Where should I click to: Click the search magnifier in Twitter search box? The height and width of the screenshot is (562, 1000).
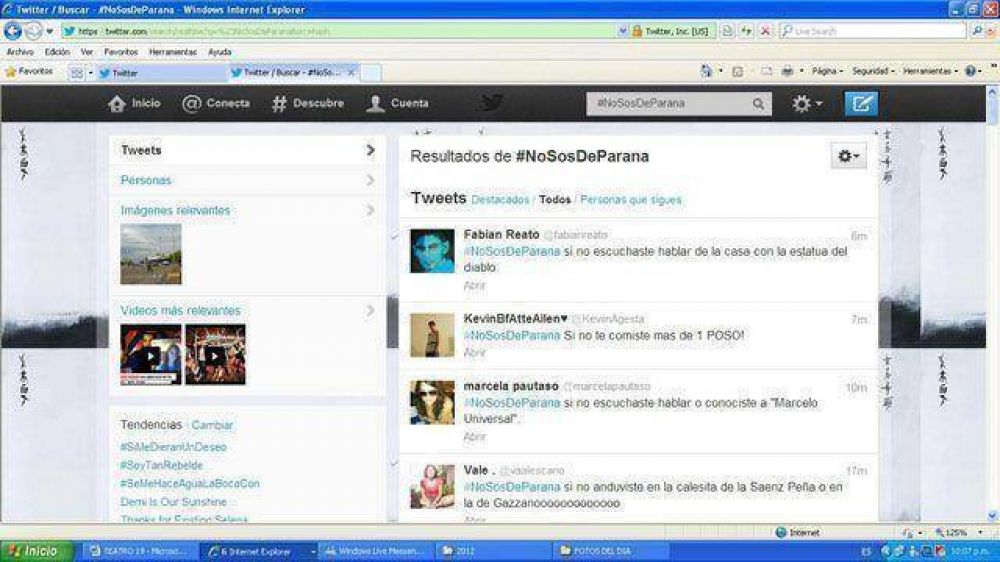pos(758,104)
